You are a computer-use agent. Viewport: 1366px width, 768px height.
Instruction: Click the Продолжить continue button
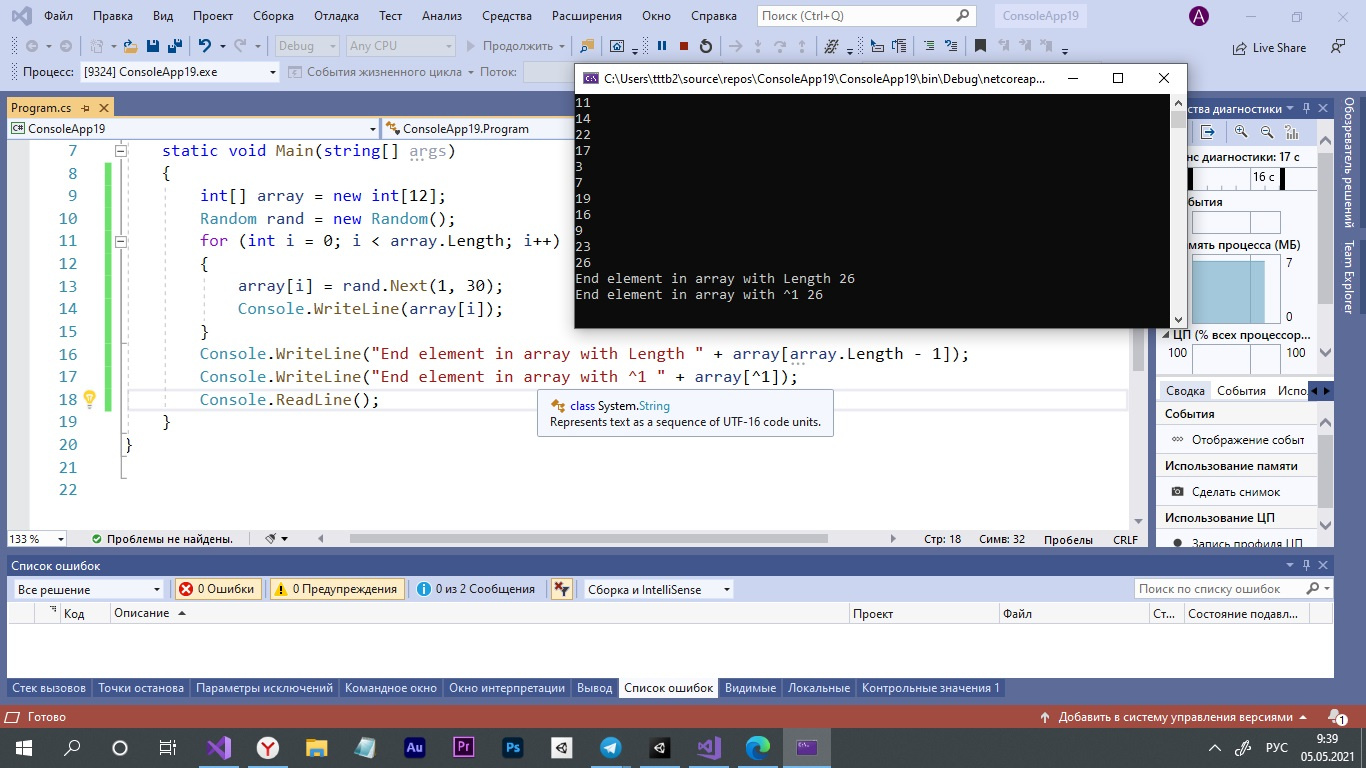509,46
